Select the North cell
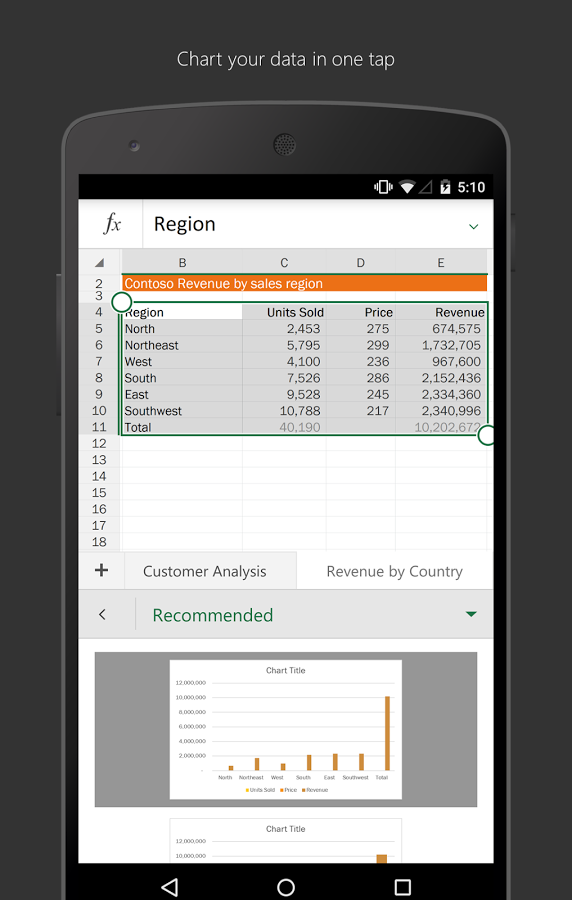Viewport: 572px width, 900px height. coord(182,329)
